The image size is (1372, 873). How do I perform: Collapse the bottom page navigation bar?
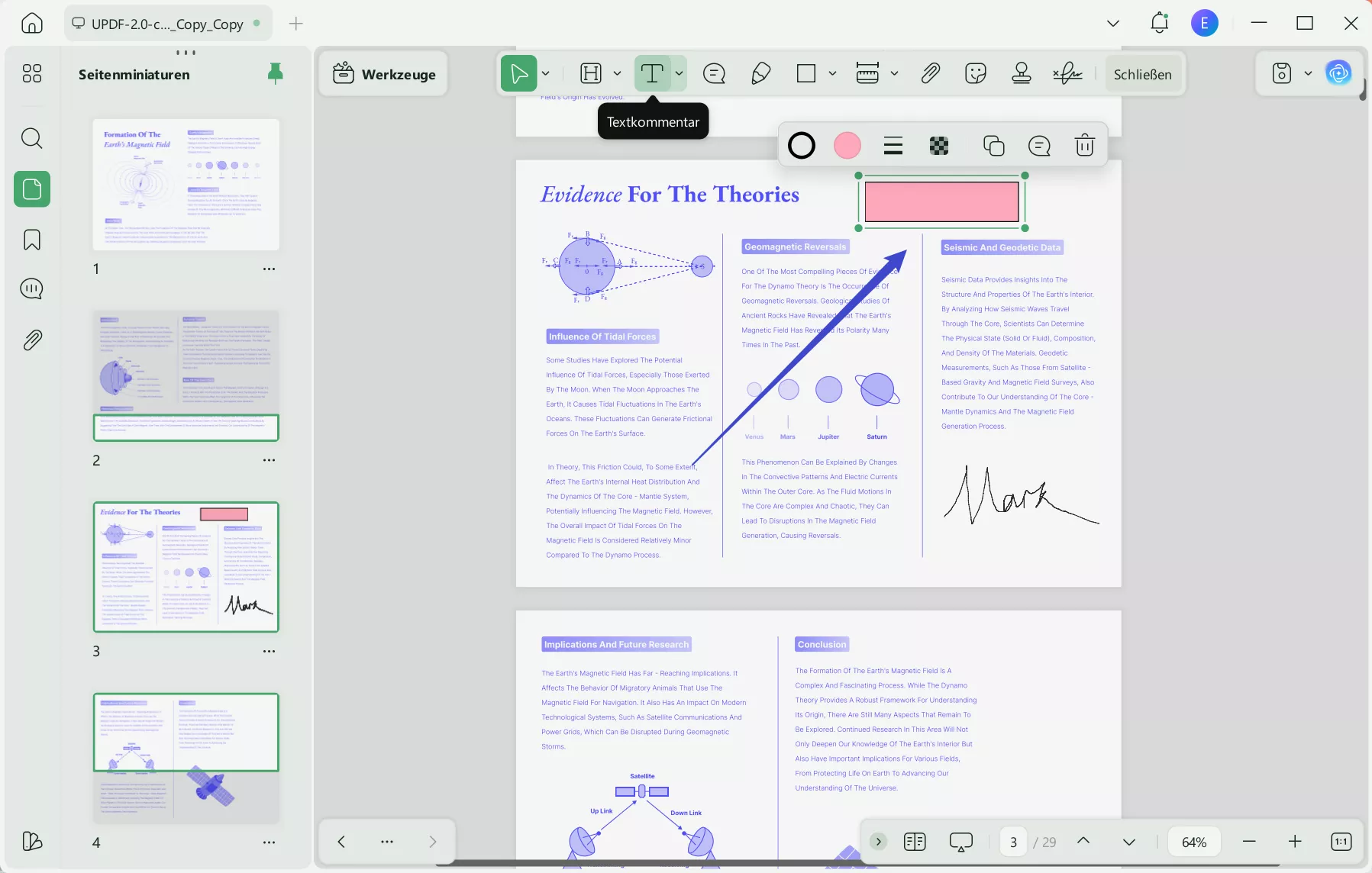point(879,841)
